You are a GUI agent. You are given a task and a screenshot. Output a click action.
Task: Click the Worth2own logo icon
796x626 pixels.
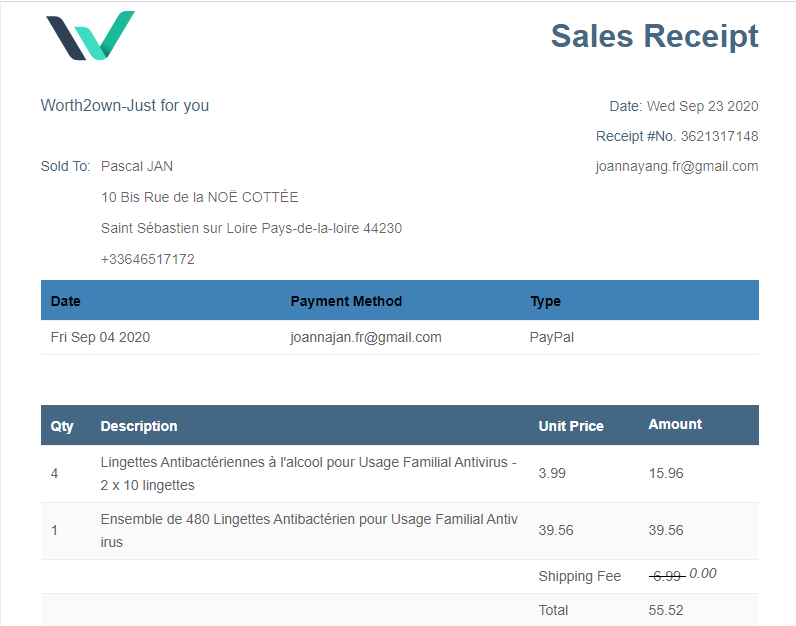click(x=90, y=35)
